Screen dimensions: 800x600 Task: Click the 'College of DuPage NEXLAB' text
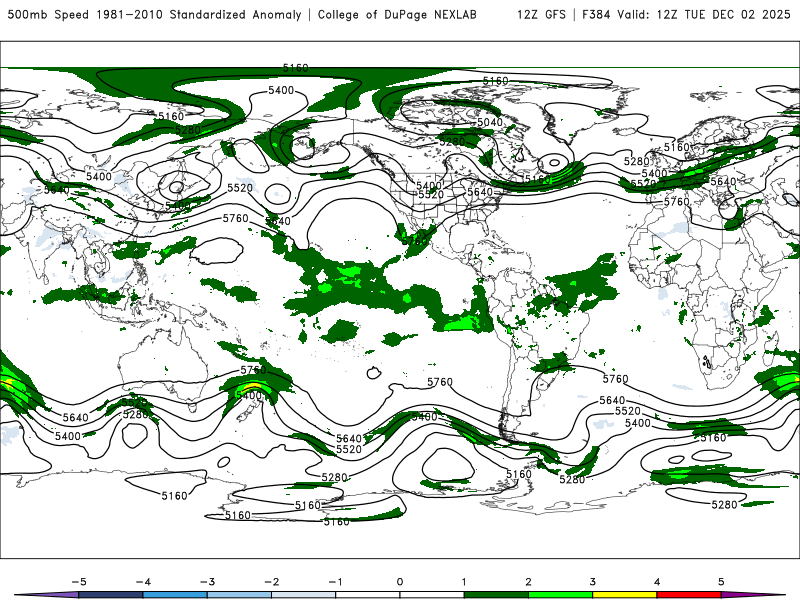coord(397,14)
